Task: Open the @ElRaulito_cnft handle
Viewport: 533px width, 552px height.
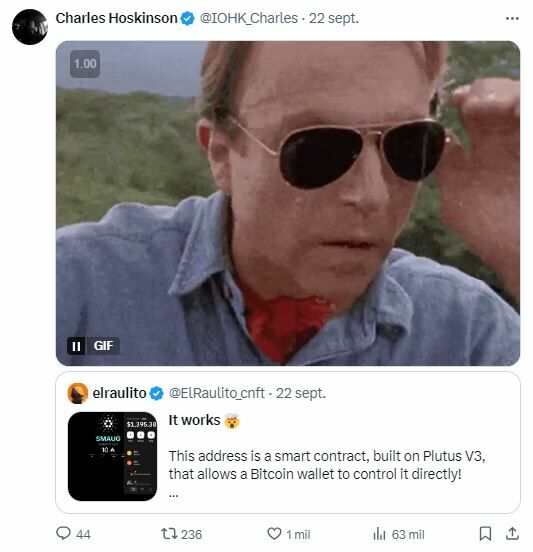Action: click(x=217, y=393)
